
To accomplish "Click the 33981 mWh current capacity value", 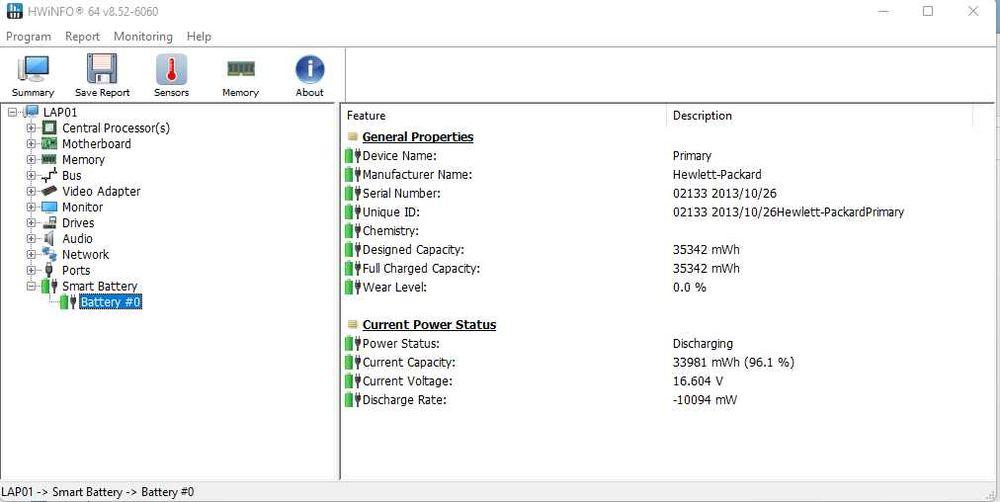I will coord(733,362).
